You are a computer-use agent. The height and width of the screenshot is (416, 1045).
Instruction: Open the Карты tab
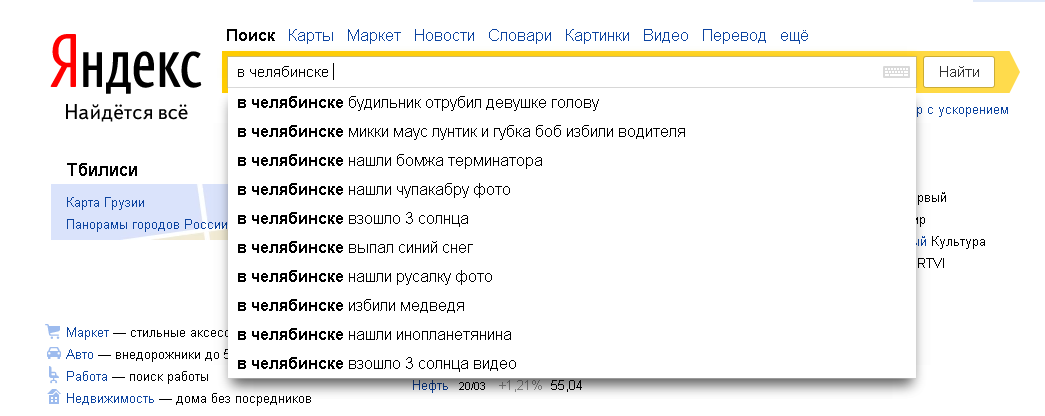(x=311, y=35)
